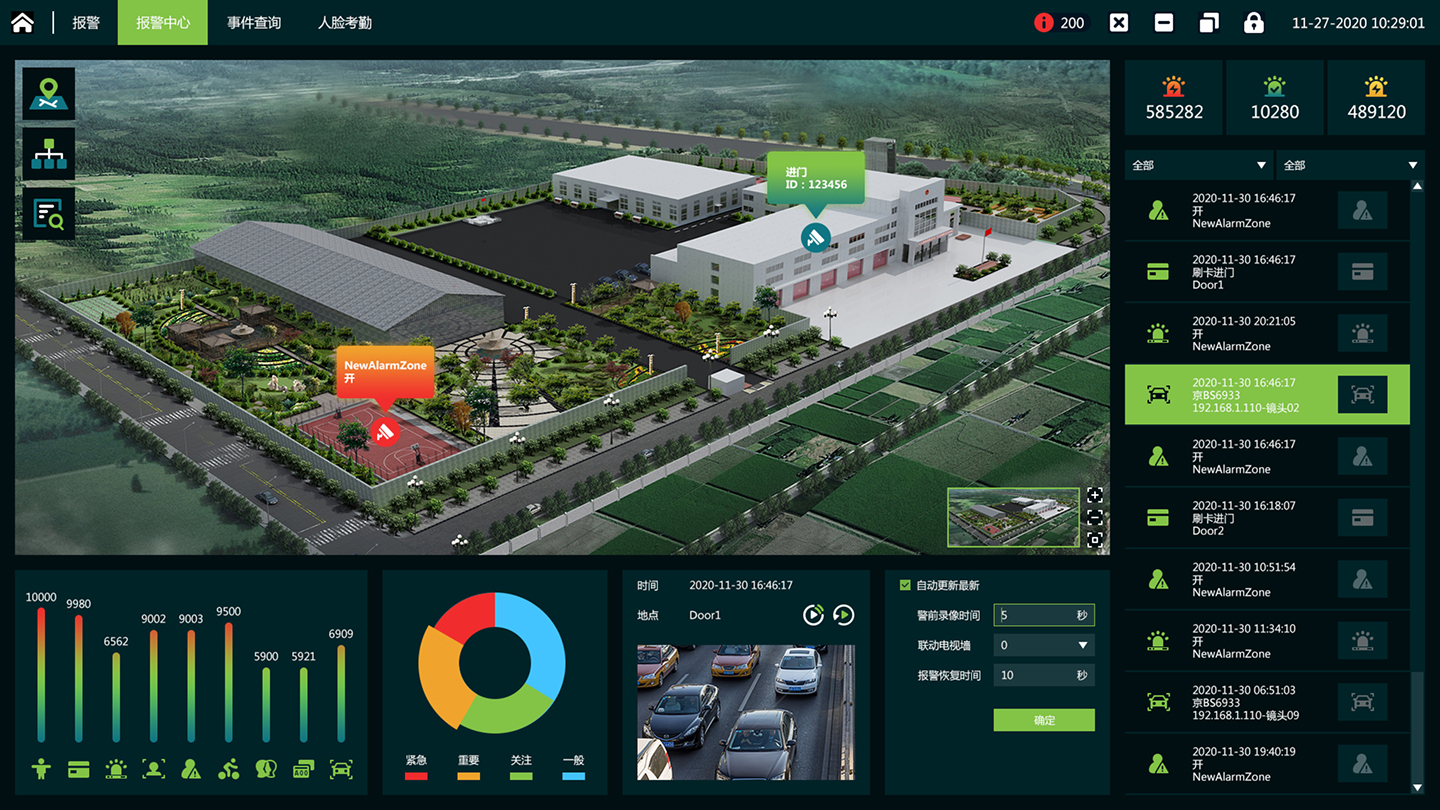Click the green 确定 confirm button
This screenshot has width=1440, height=810.
click(x=1044, y=720)
